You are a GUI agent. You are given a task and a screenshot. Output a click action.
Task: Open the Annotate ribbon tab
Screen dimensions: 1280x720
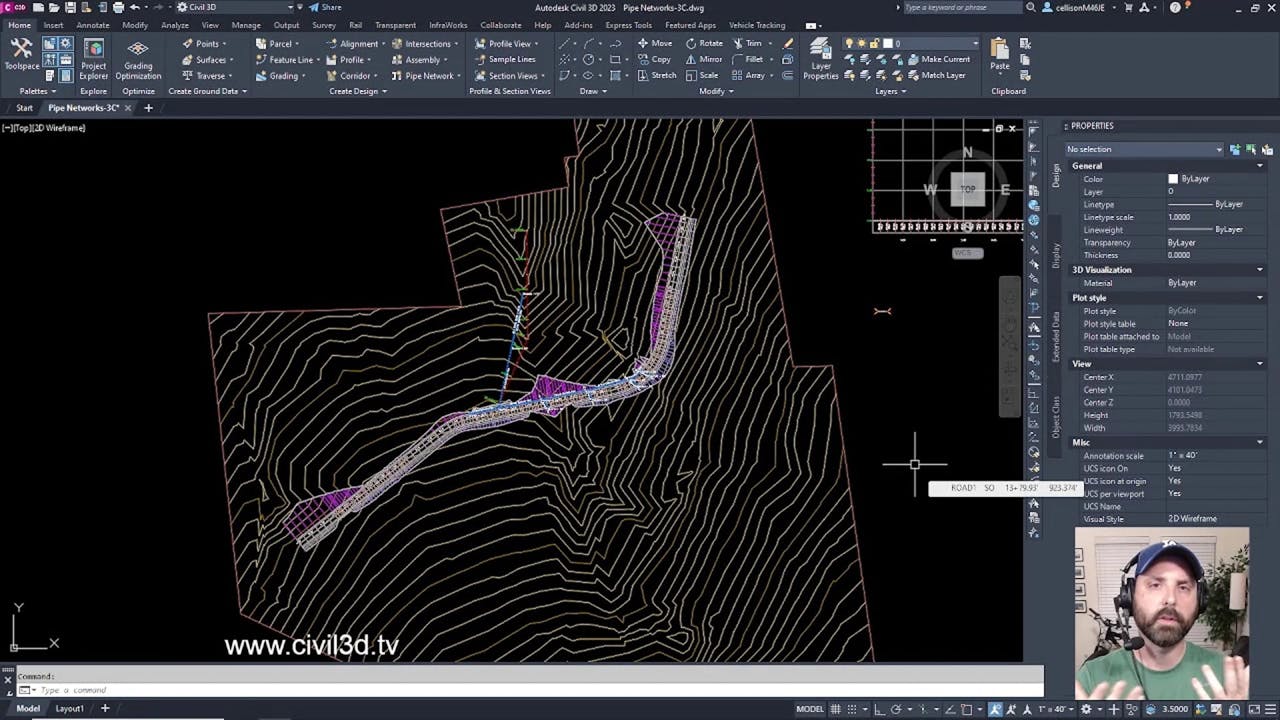pyautogui.click(x=93, y=25)
